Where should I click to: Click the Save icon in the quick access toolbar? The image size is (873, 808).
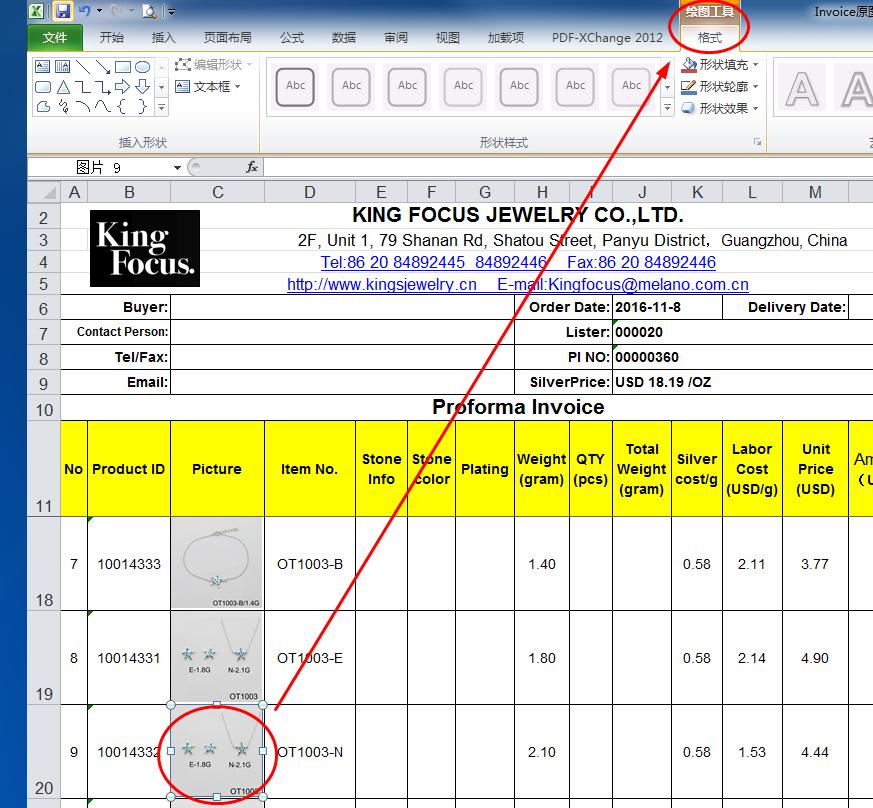click(x=63, y=11)
